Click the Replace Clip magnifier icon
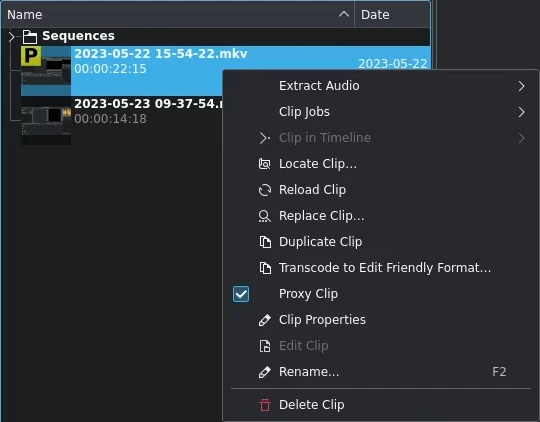The height and width of the screenshot is (422, 540). click(x=264, y=216)
